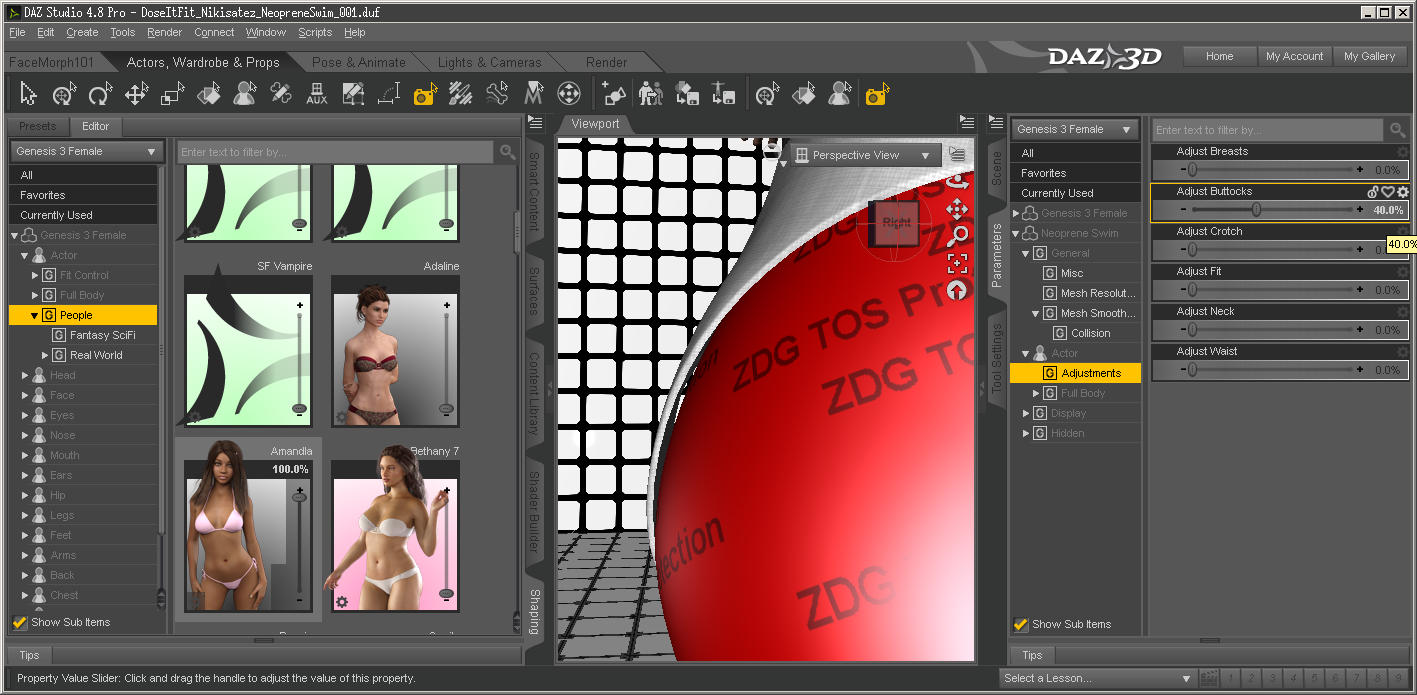The height and width of the screenshot is (695, 1417).
Task: Select the Geometry Editor tool
Action: pos(352,95)
